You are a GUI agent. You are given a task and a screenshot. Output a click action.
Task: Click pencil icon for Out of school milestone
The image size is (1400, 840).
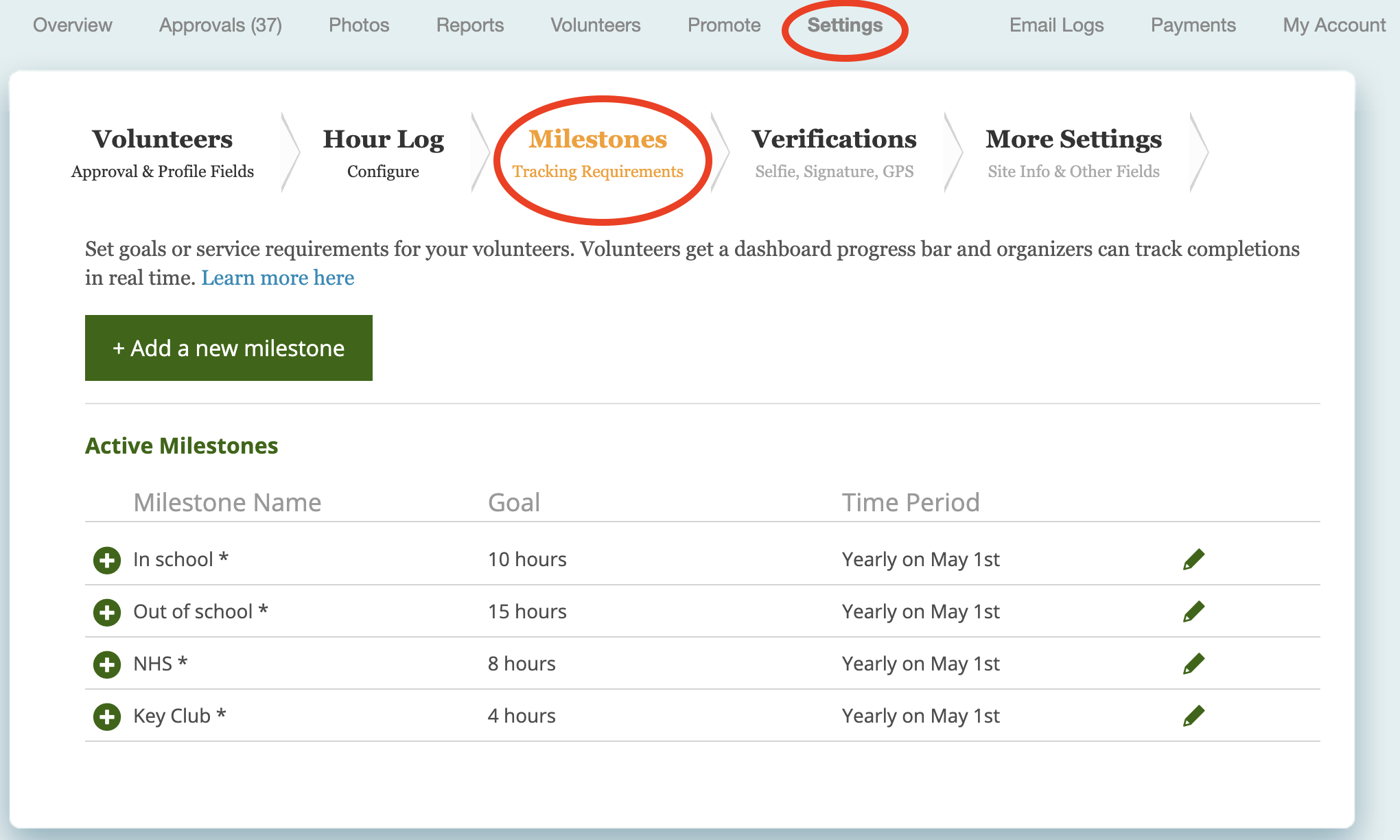[1193, 611]
